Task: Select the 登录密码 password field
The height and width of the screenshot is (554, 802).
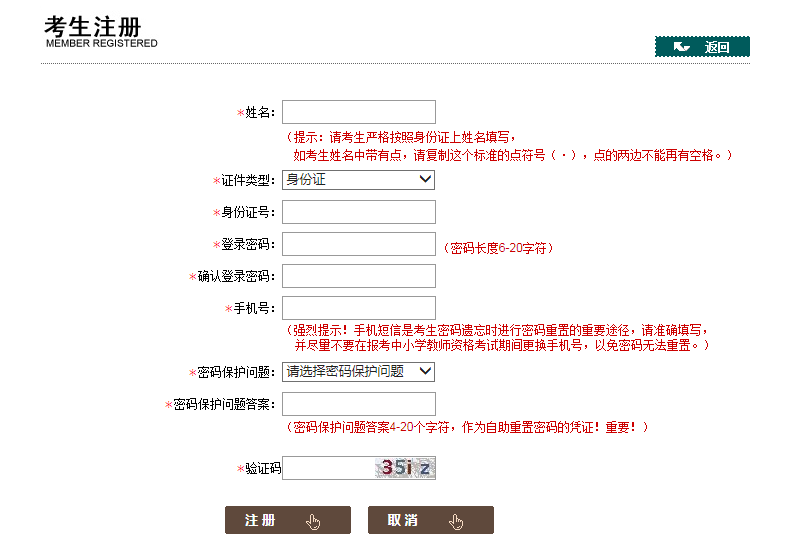Action: coord(358,244)
